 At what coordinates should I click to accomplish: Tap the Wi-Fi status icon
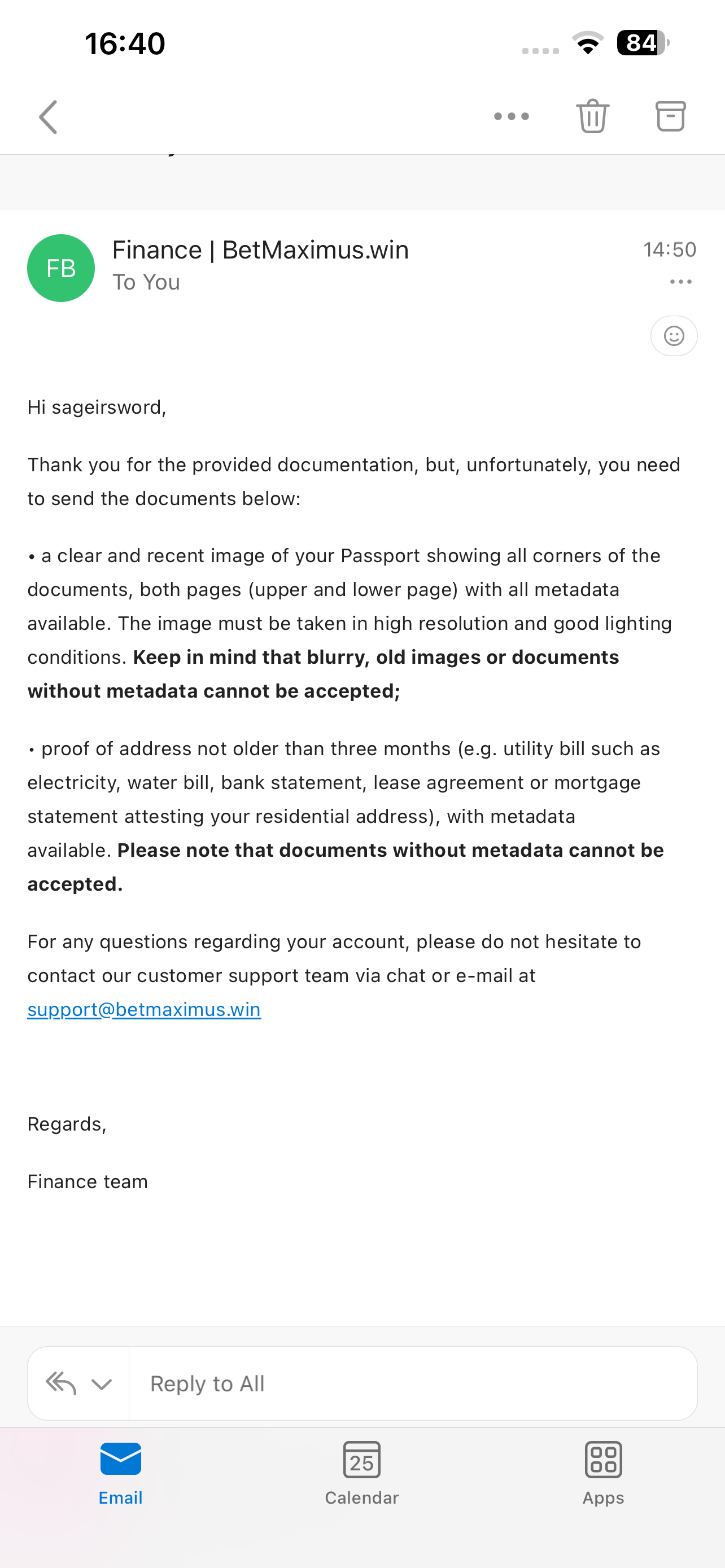587,43
